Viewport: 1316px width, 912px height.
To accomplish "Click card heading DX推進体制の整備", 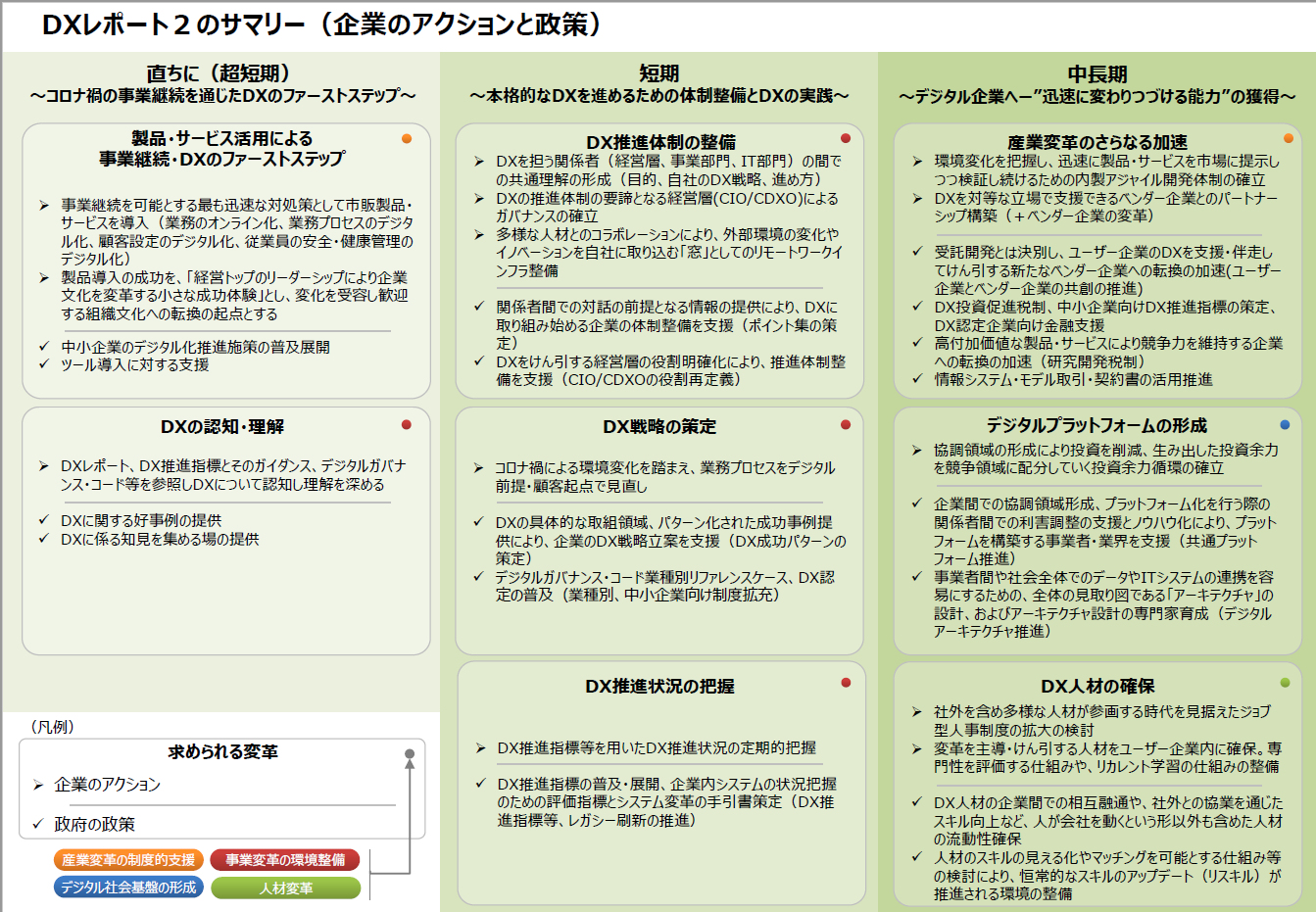I will (x=660, y=142).
